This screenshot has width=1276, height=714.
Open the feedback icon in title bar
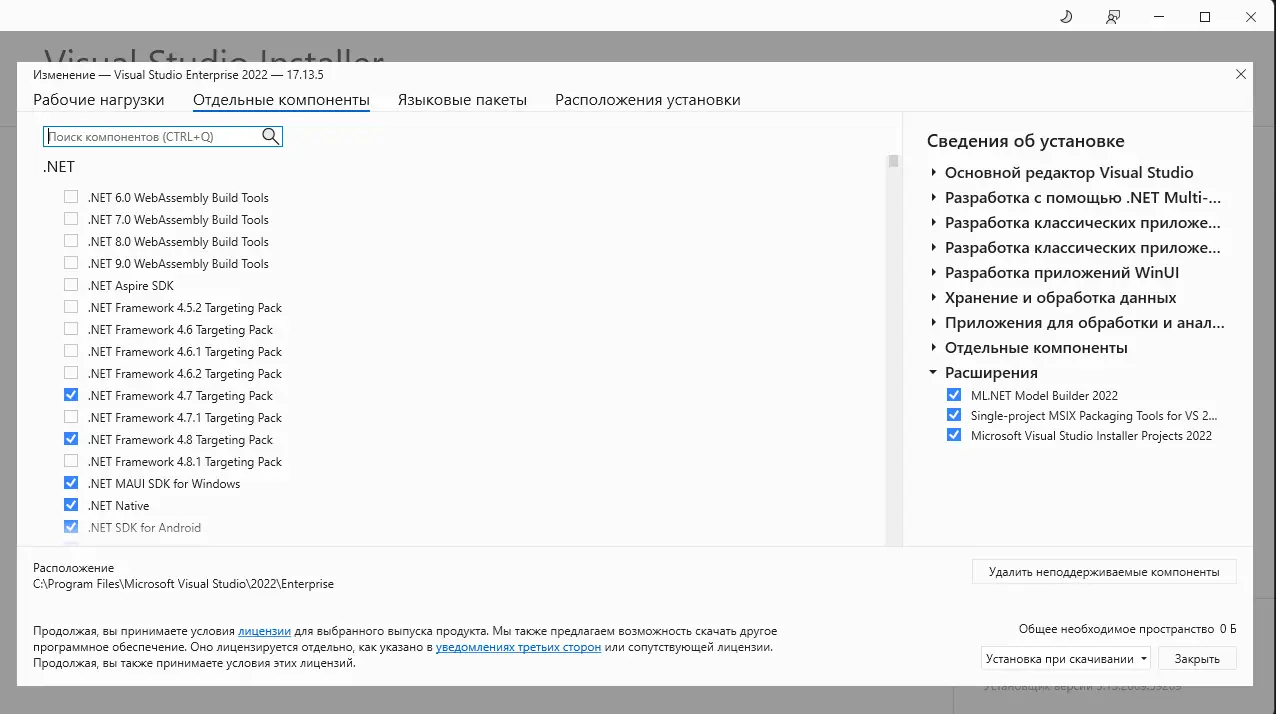tap(1113, 17)
